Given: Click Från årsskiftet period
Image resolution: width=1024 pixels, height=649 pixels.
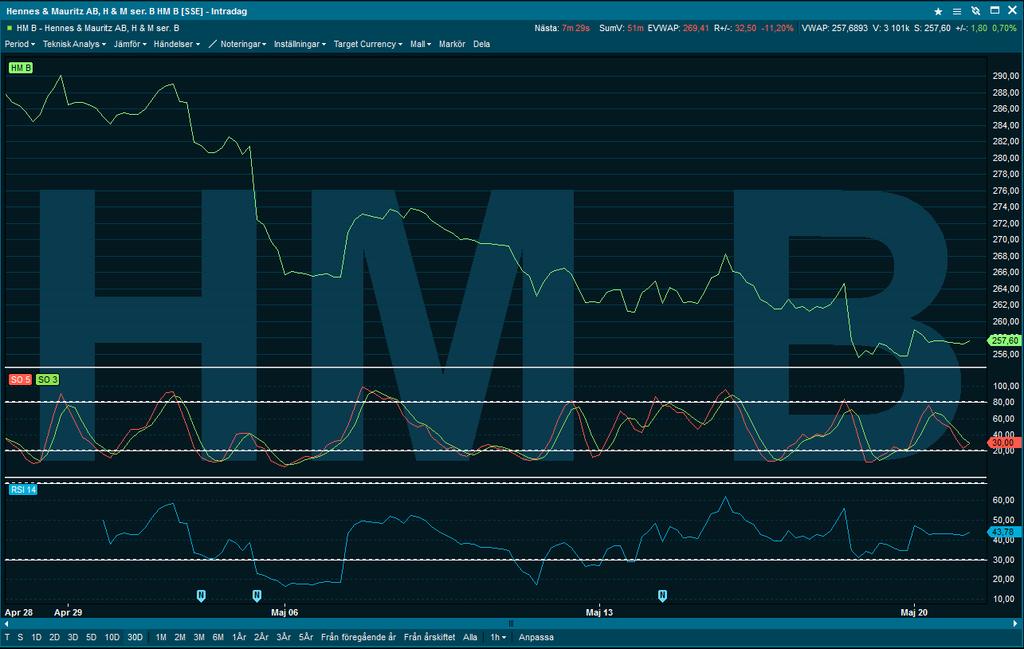Looking at the screenshot, I should (x=430, y=637).
